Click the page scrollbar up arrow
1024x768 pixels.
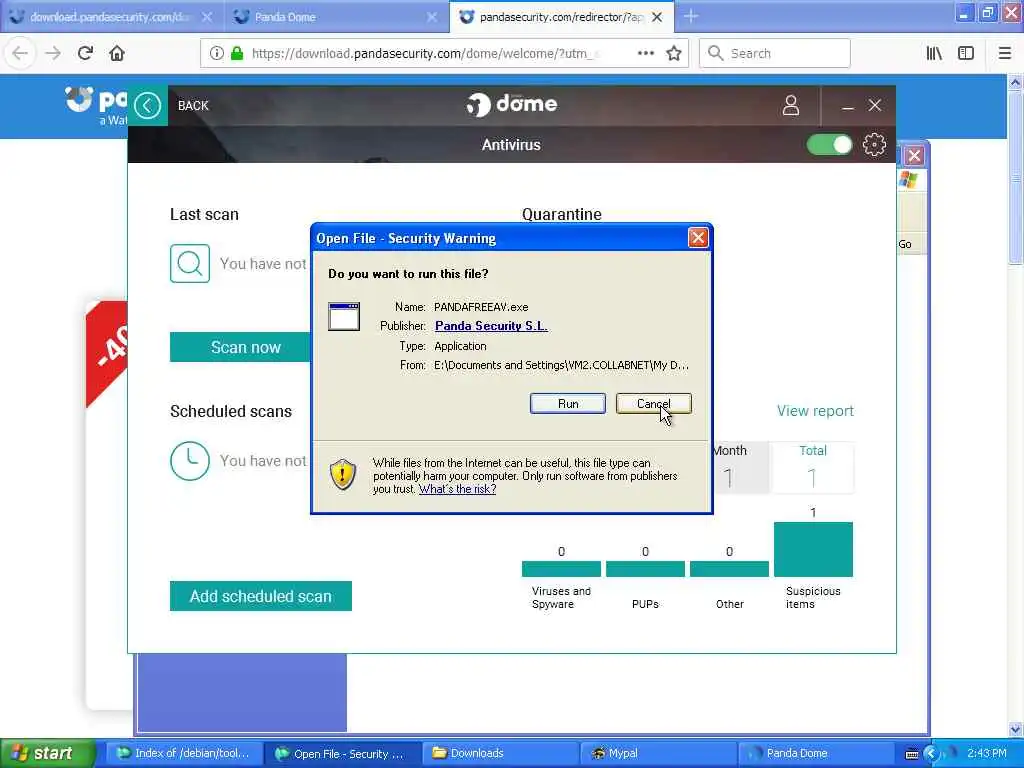coord(1015,82)
